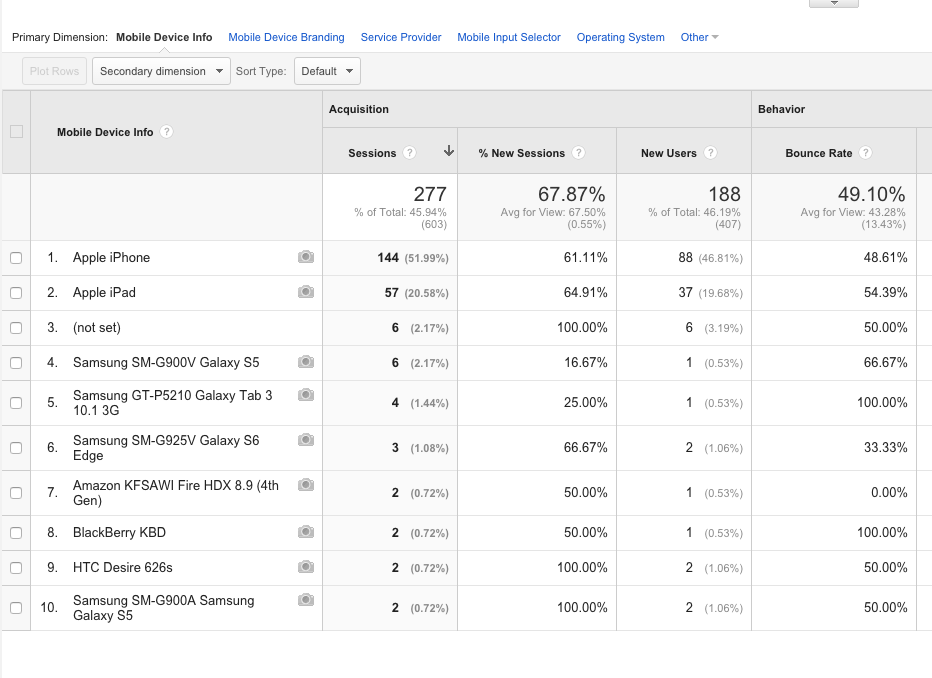This screenshot has width=932, height=678.
Task: Show help for % New Sessions column
Action: pyautogui.click(x=578, y=153)
